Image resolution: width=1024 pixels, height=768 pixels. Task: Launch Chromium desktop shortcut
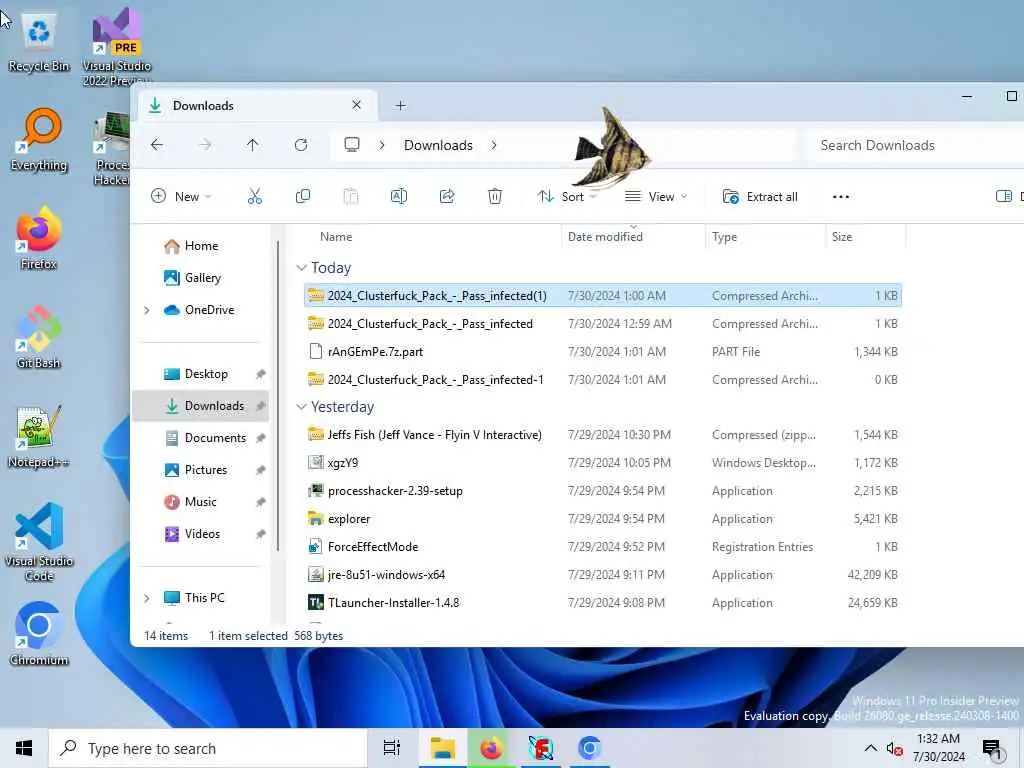(x=39, y=634)
